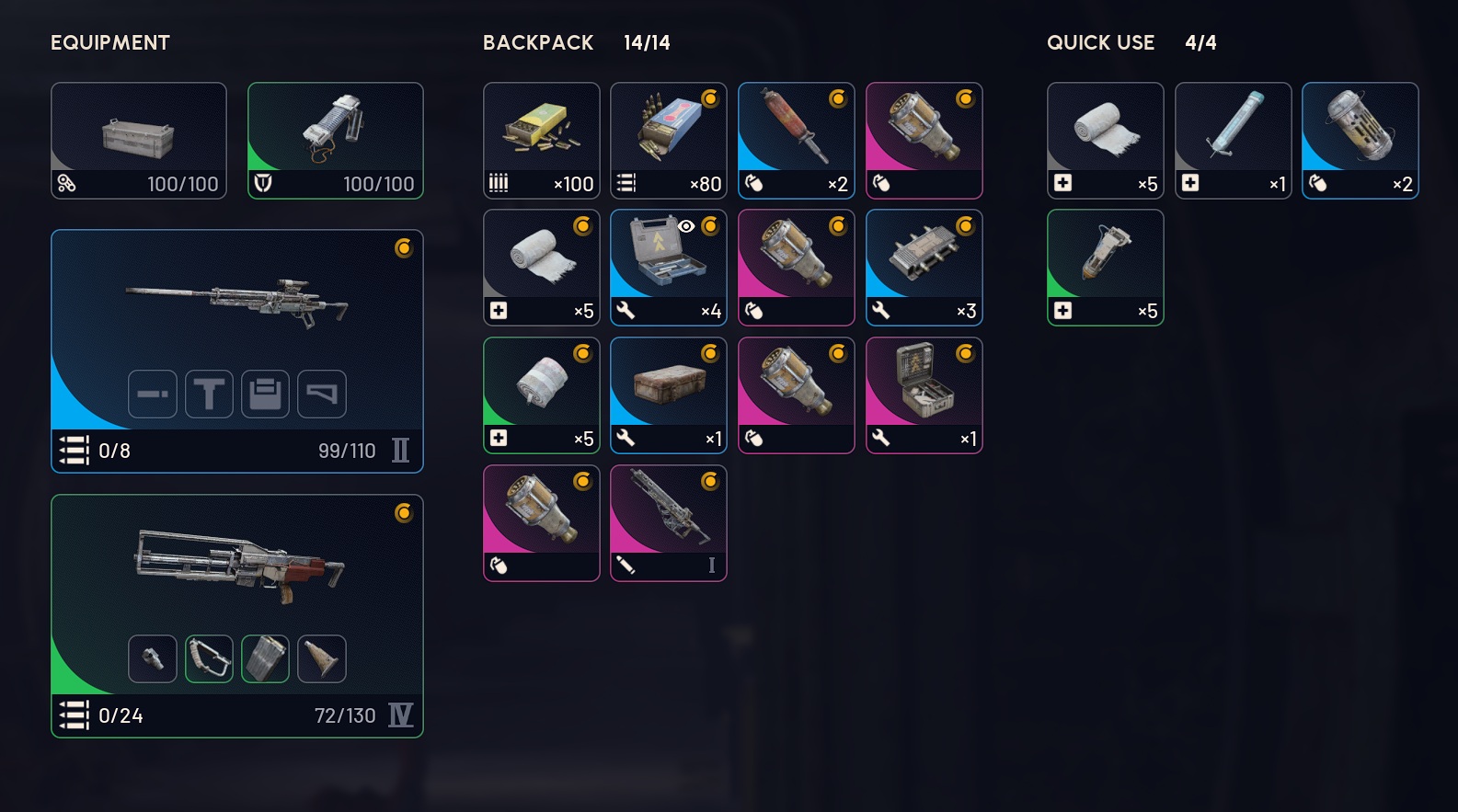Select the green grip attachment on second weapon
The height and width of the screenshot is (812, 1458).
pyautogui.click(x=209, y=659)
